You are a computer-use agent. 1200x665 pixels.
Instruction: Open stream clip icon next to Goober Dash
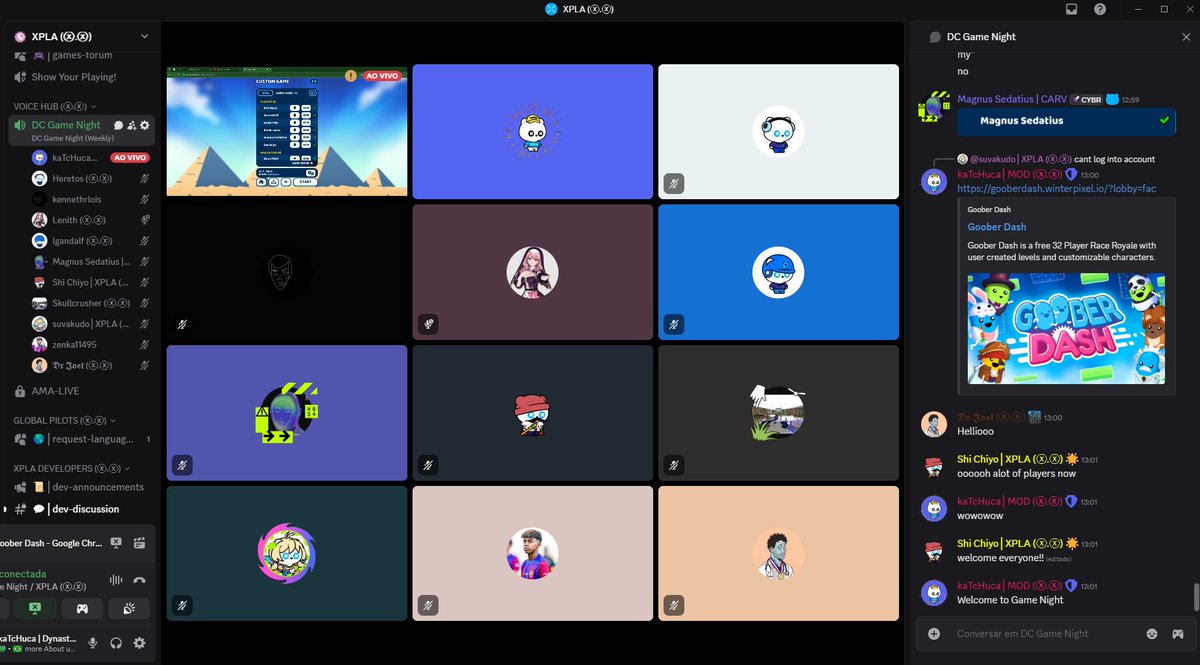click(x=139, y=543)
